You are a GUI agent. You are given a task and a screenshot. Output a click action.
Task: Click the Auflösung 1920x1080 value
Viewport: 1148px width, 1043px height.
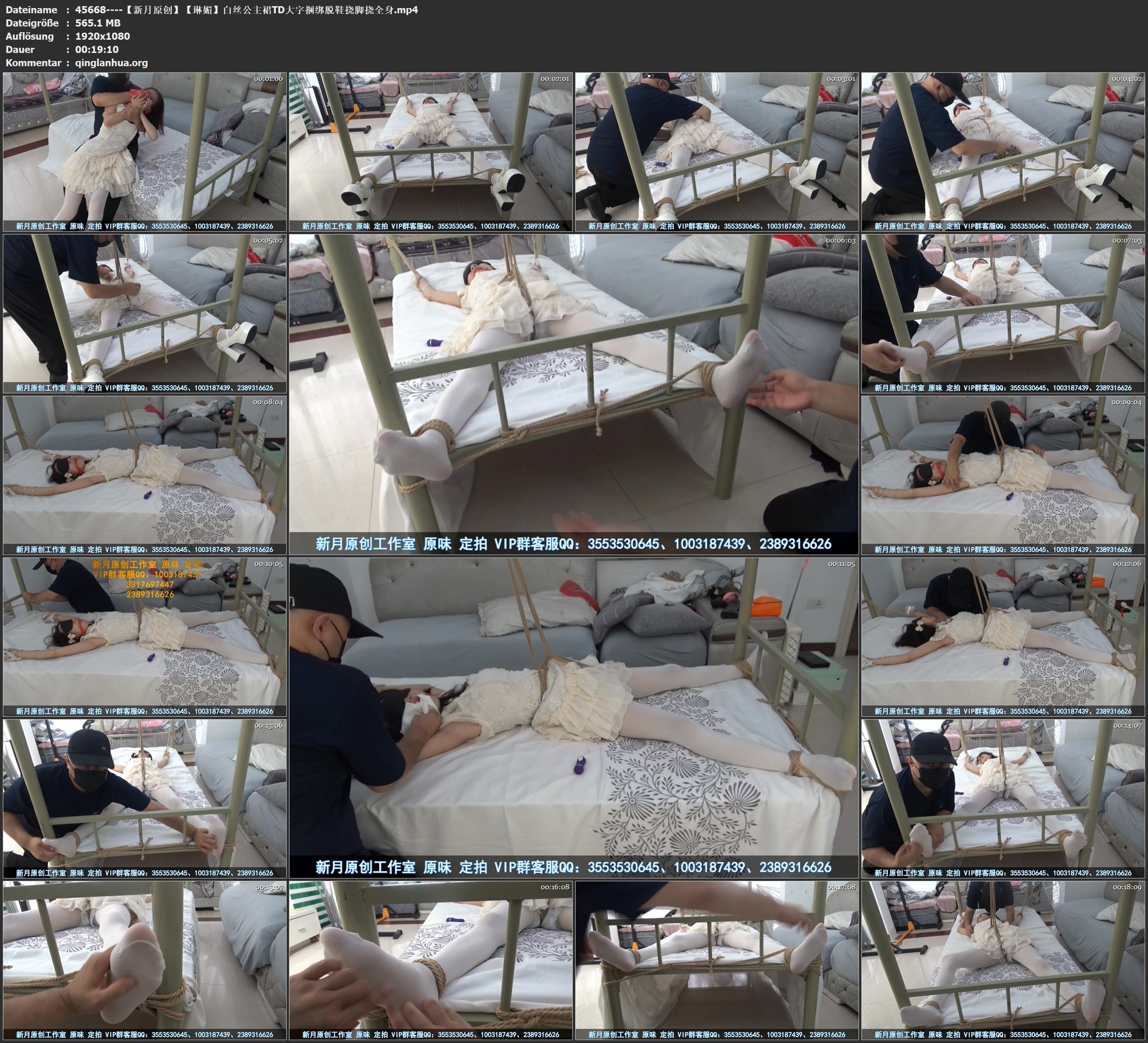click(x=103, y=36)
